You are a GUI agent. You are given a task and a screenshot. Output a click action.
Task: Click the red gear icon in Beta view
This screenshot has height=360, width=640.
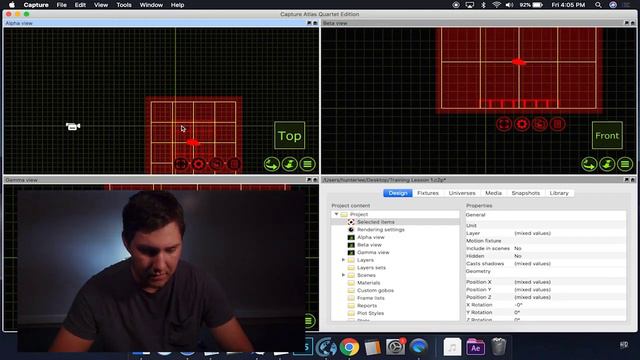click(522, 124)
